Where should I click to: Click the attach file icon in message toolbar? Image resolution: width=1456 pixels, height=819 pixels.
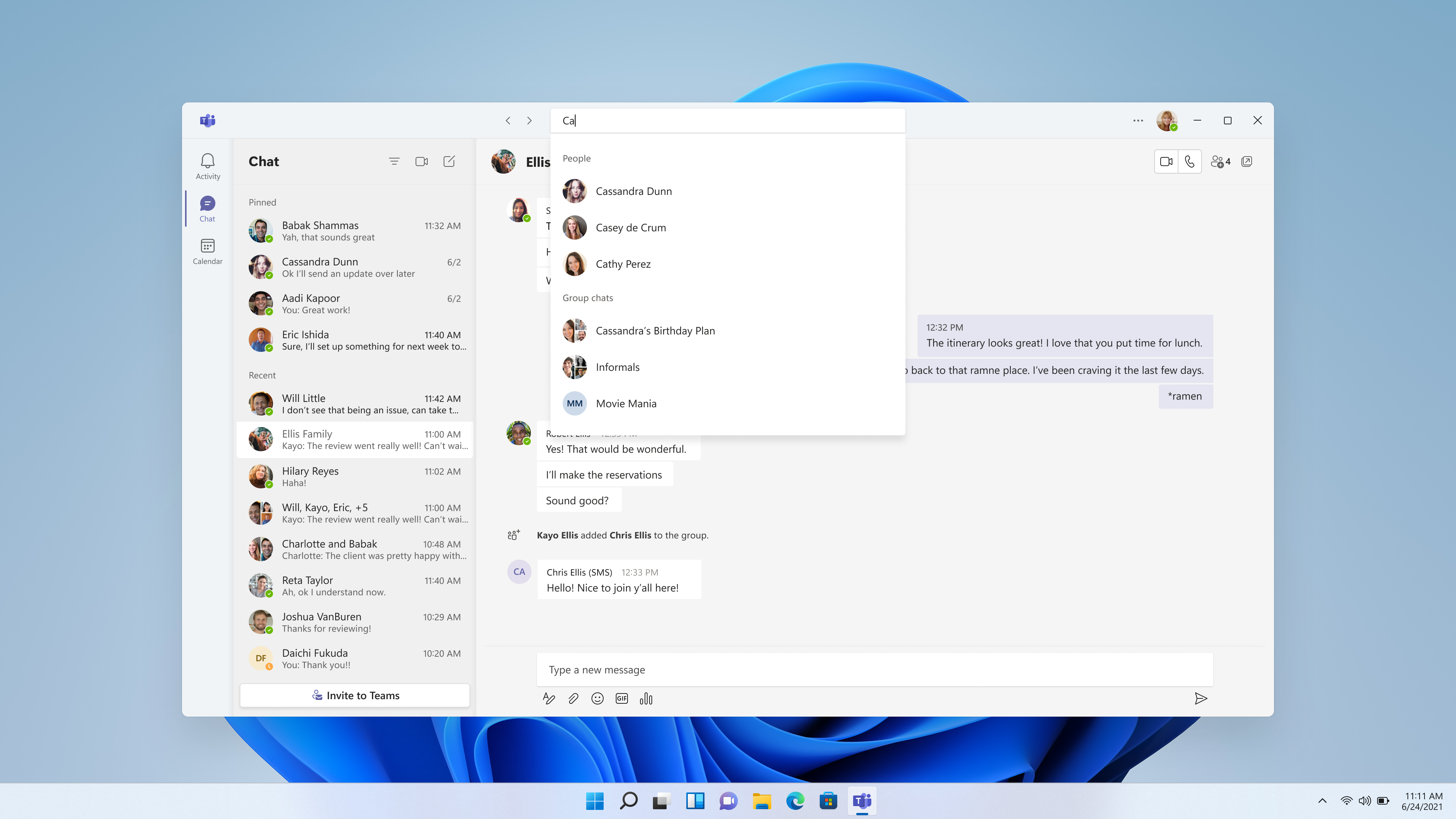point(573,698)
